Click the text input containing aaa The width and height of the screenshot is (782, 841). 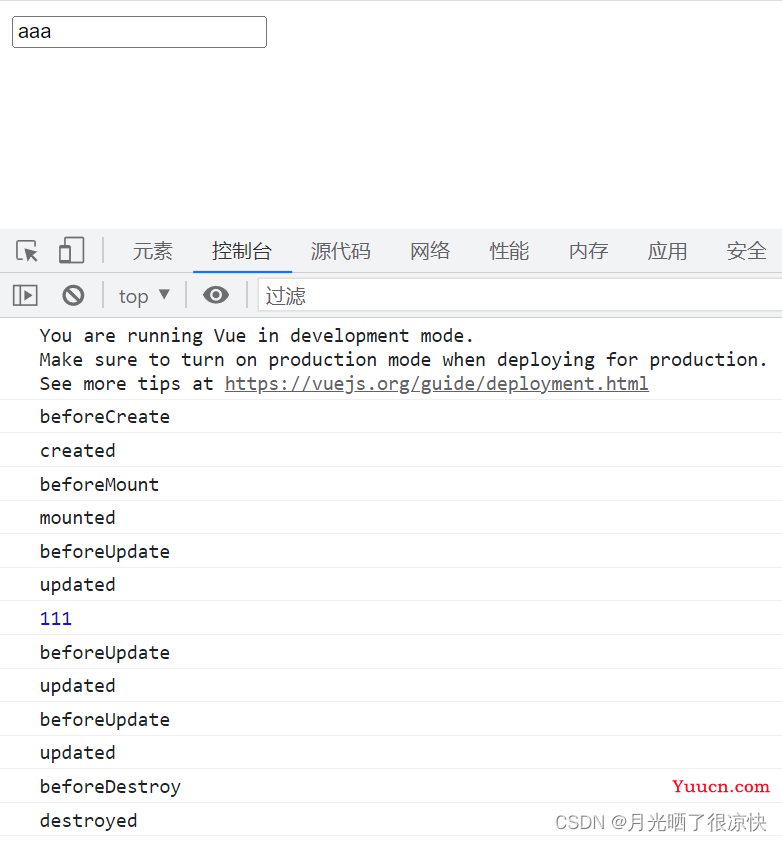click(x=139, y=32)
